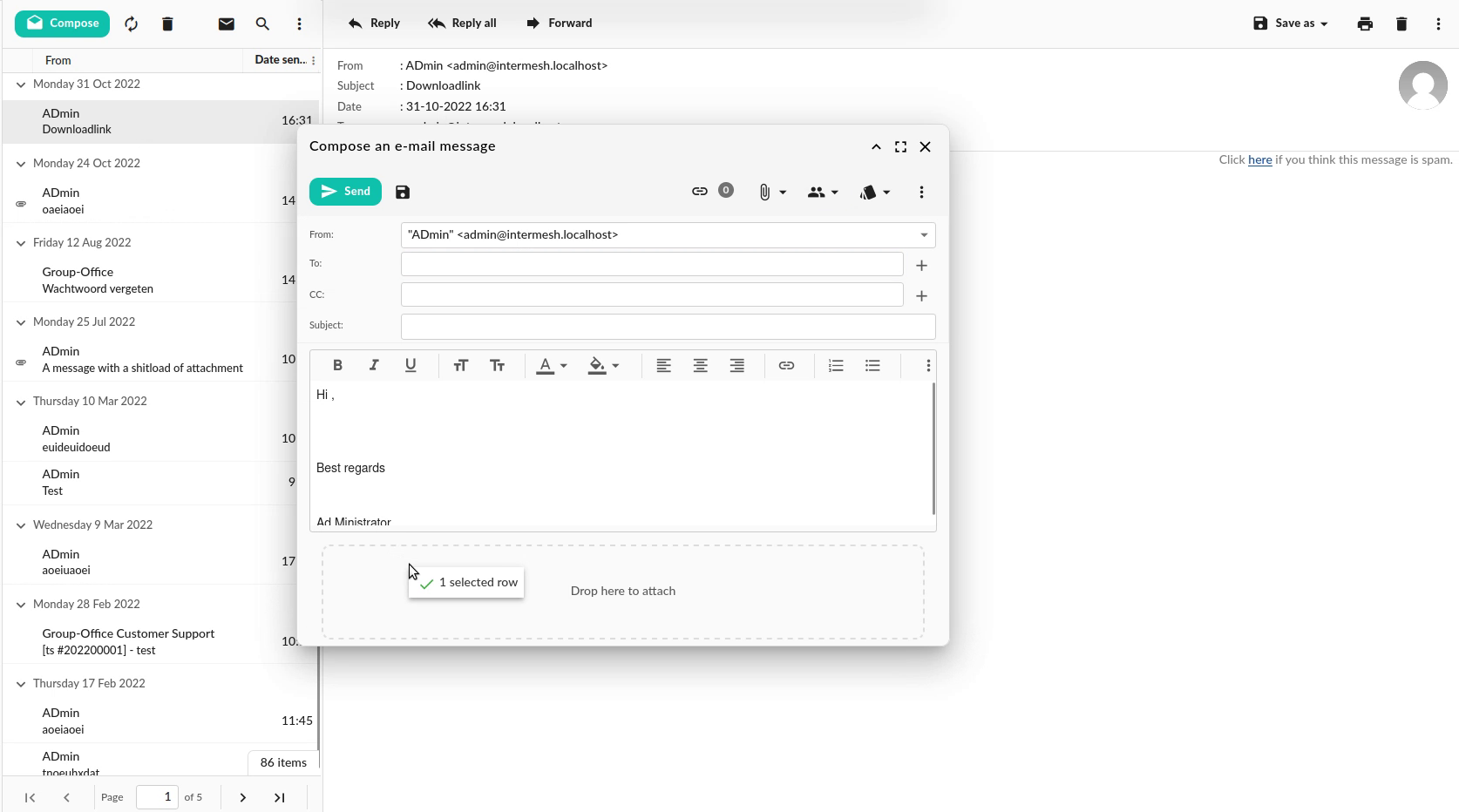Click the Subject input field
Viewport: 1459px width, 812px height.
(x=668, y=327)
